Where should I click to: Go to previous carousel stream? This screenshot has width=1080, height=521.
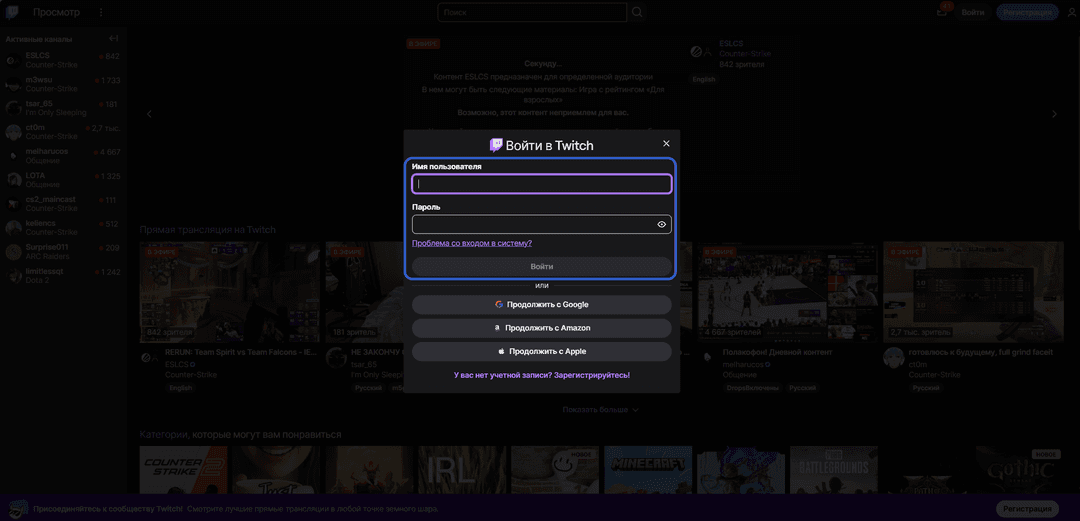click(x=149, y=114)
